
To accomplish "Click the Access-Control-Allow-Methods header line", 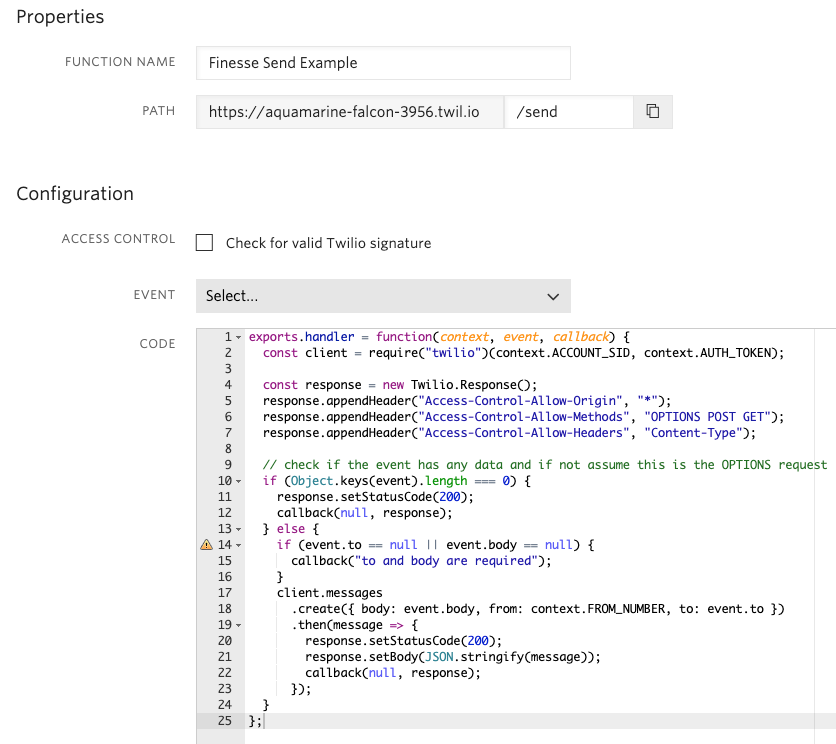I will tap(523, 417).
